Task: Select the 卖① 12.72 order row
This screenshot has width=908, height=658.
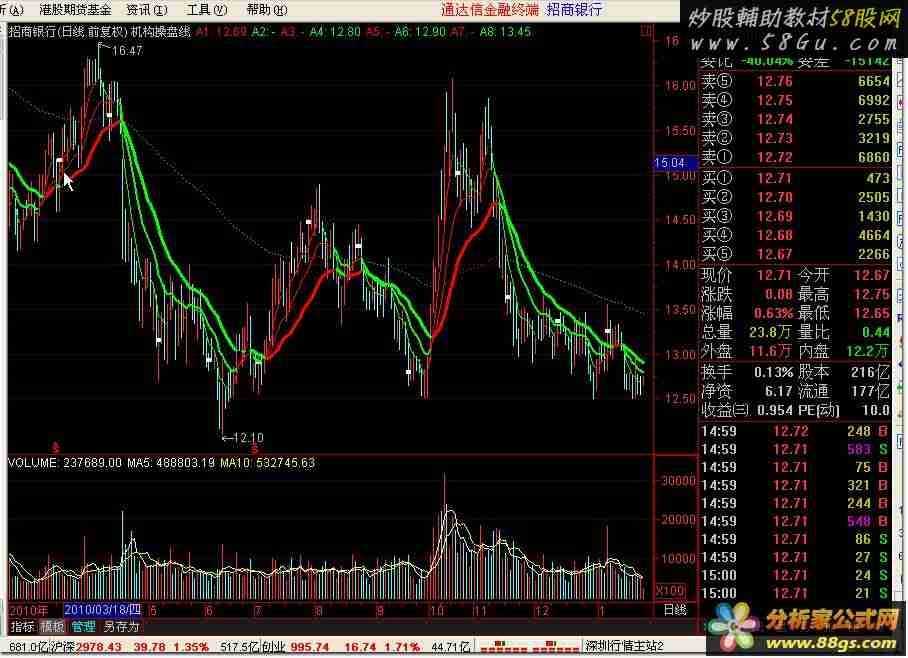Action: (796, 157)
